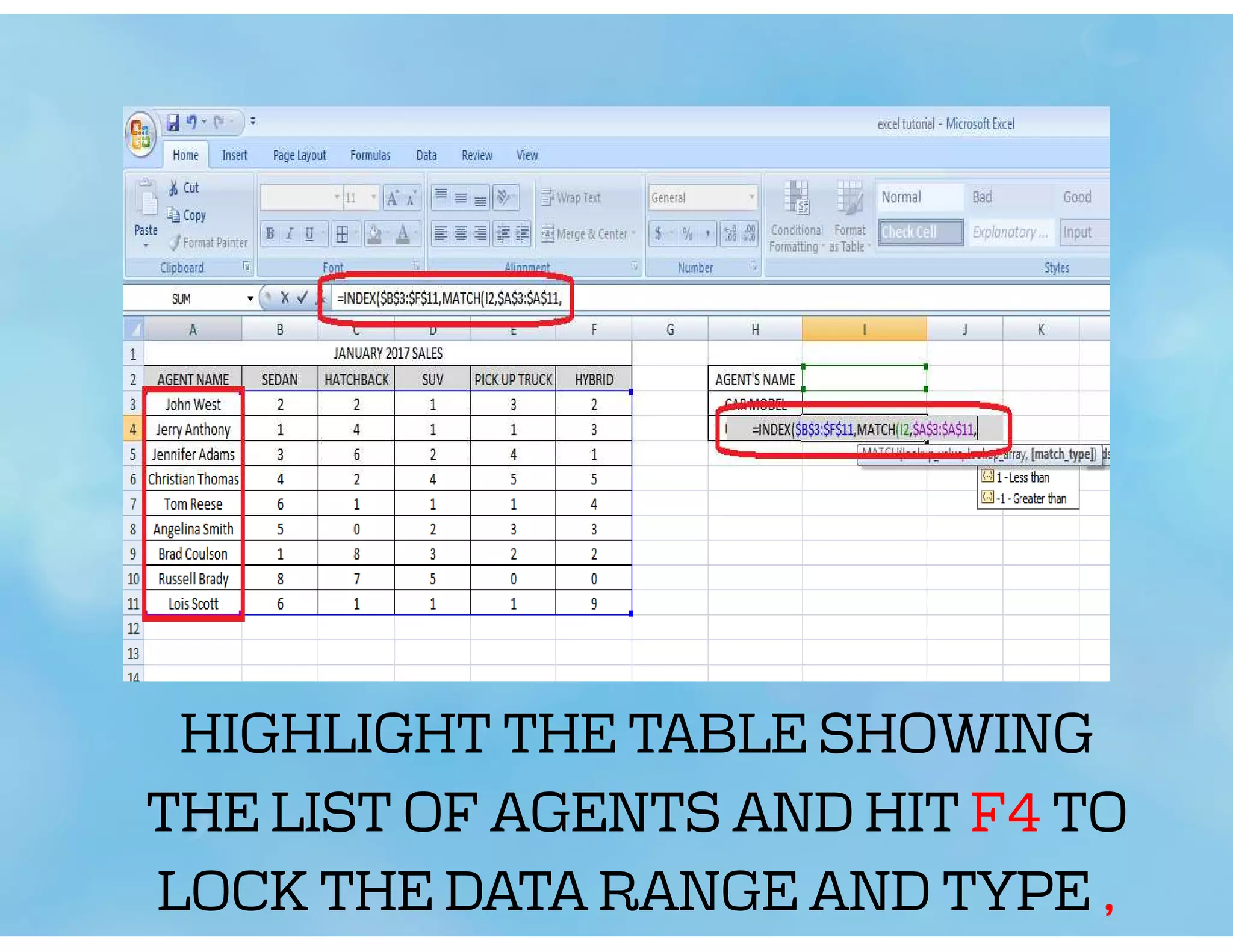Click the Merge & Center icon

click(547, 233)
